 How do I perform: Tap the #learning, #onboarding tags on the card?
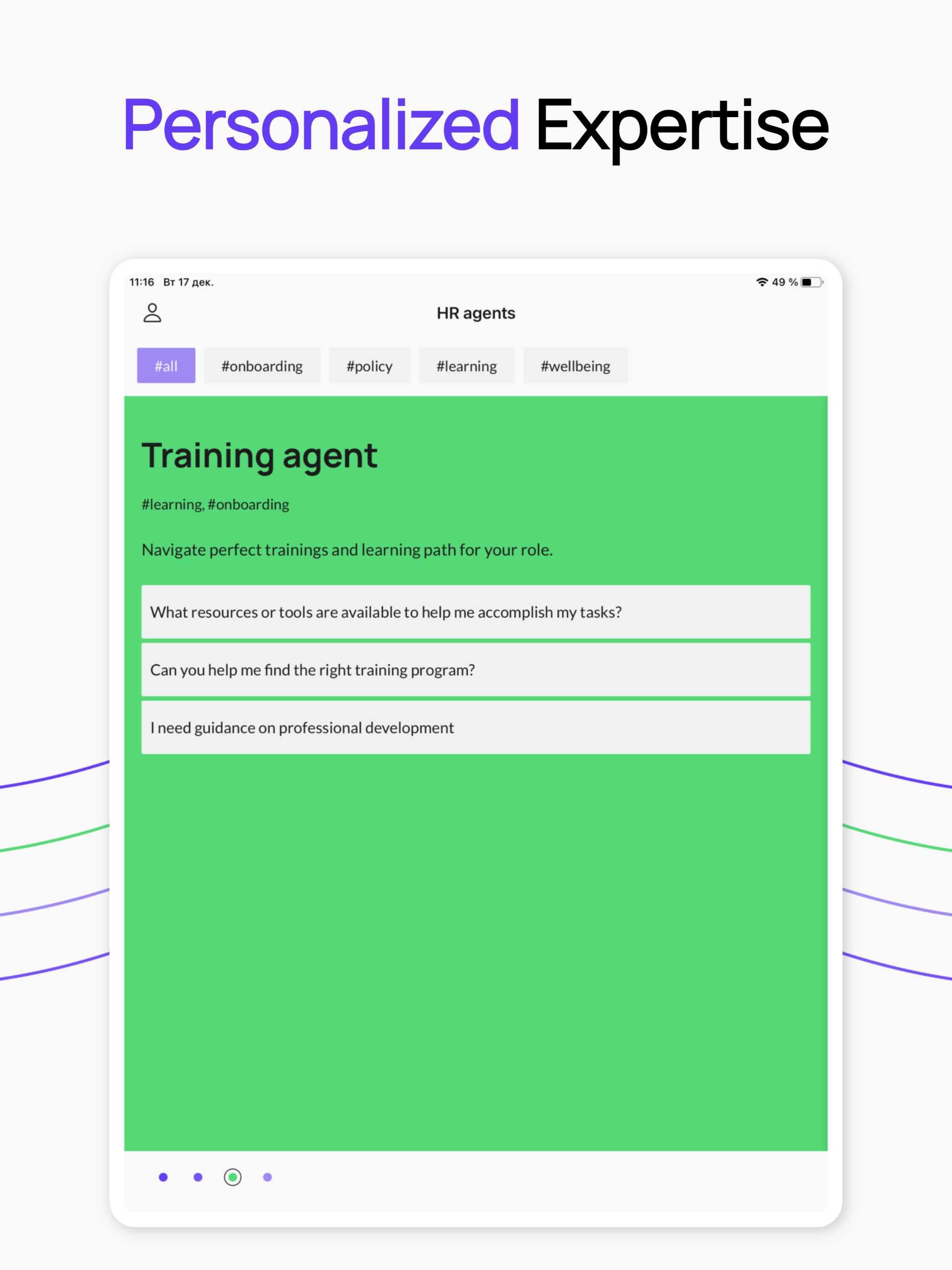215,504
